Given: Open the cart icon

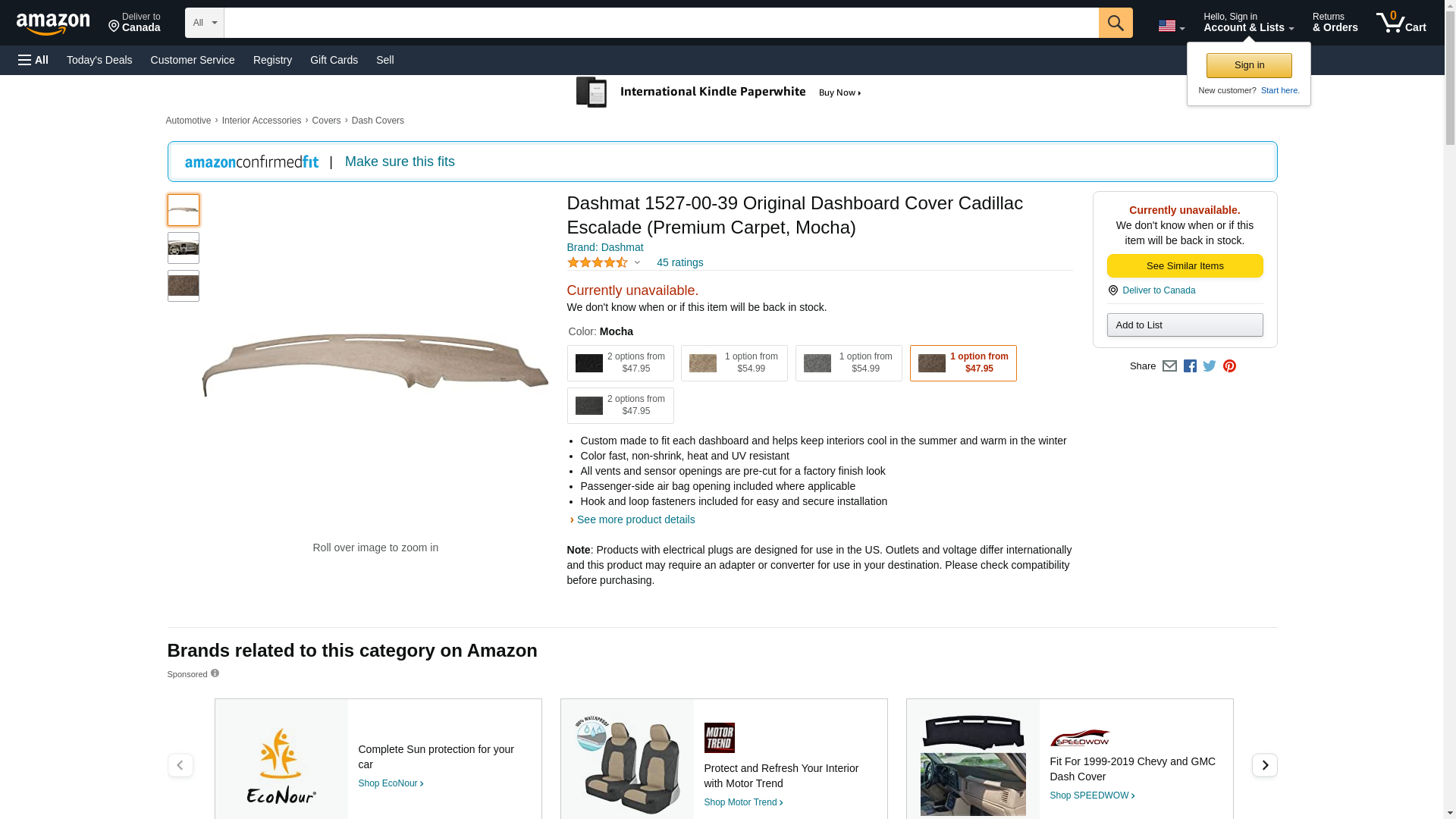Looking at the screenshot, I should [1401, 23].
